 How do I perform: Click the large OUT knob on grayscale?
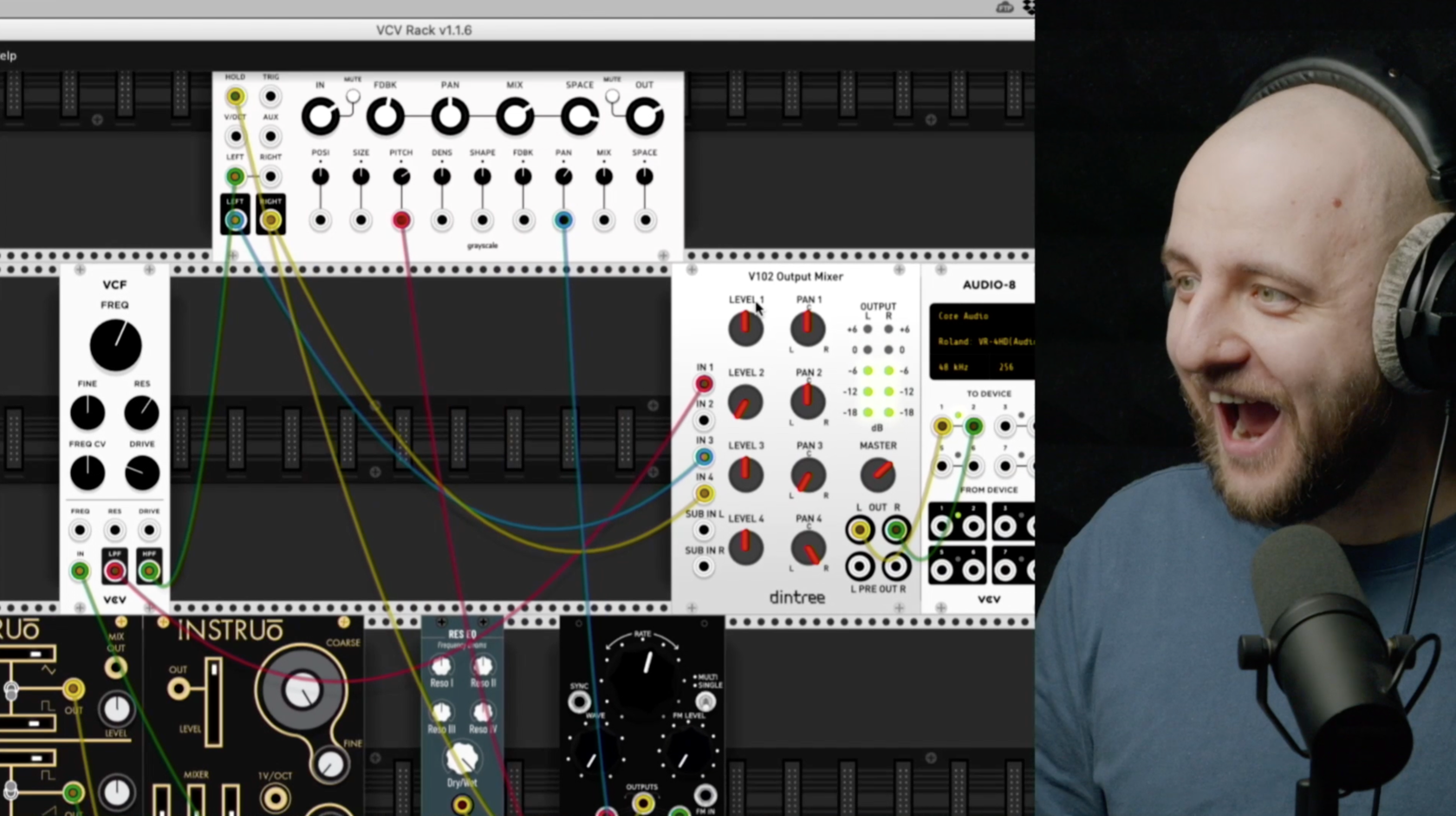(x=644, y=116)
